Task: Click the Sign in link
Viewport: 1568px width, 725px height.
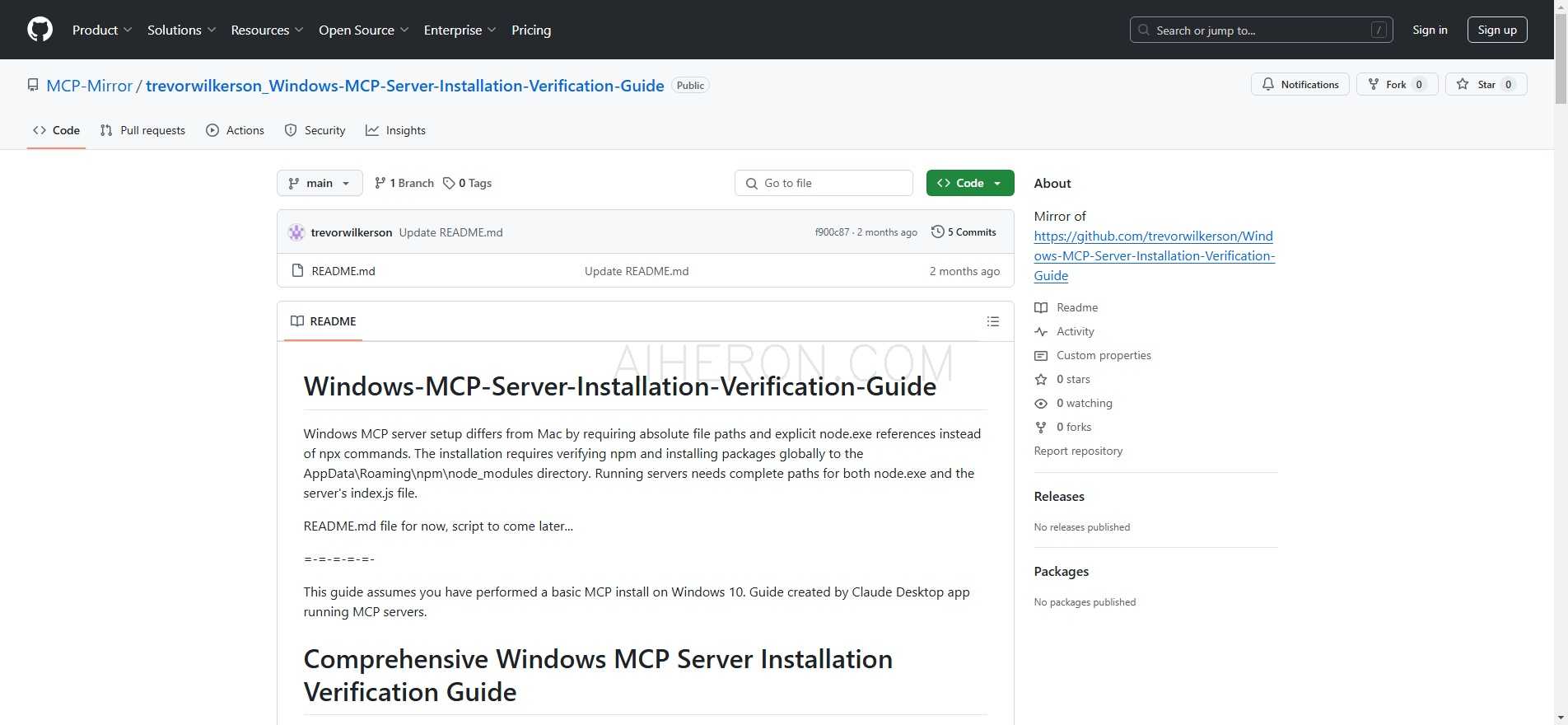Action: point(1430,30)
